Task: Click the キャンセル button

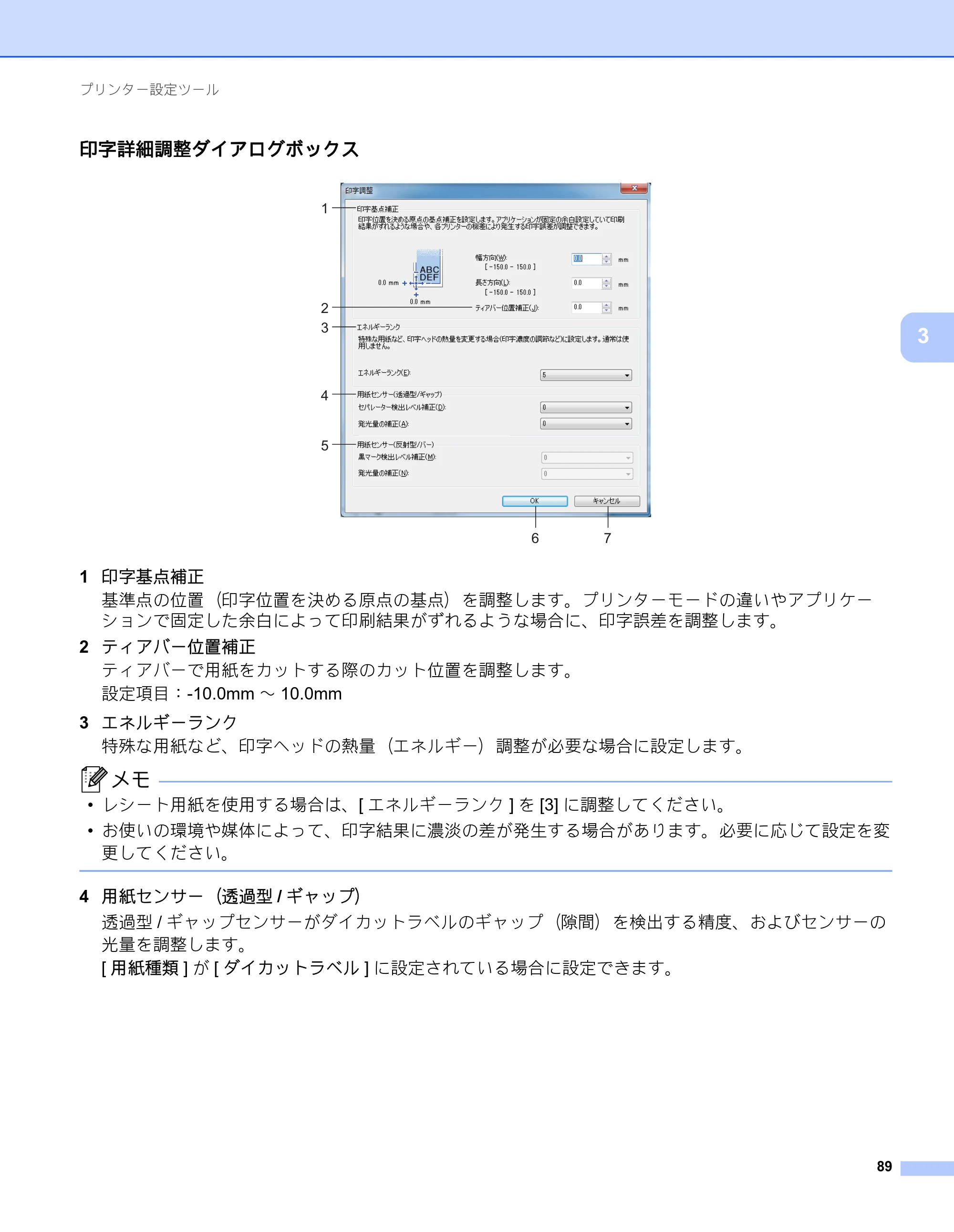Action: [607, 501]
